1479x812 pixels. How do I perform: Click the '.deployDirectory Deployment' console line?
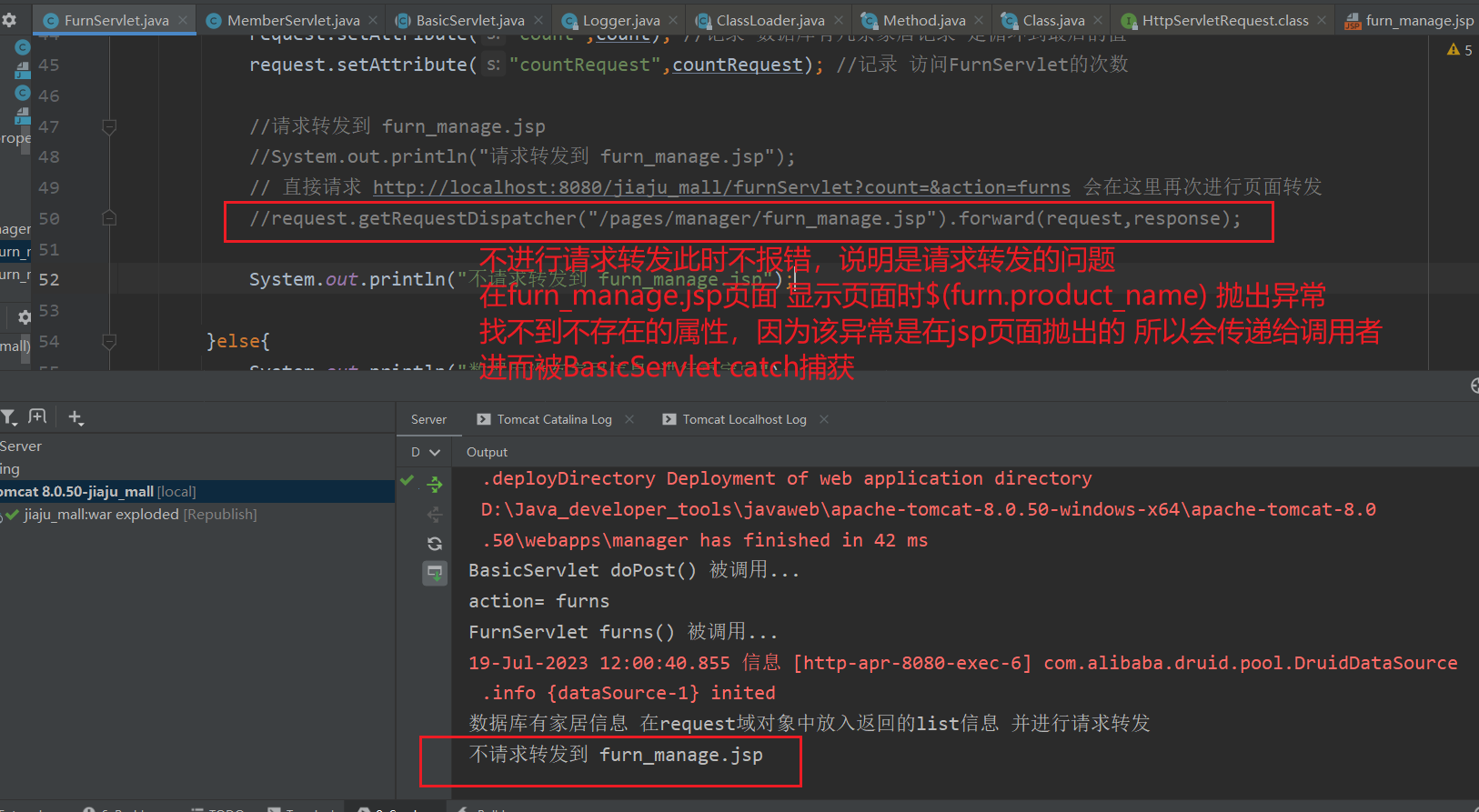pos(787,478)
